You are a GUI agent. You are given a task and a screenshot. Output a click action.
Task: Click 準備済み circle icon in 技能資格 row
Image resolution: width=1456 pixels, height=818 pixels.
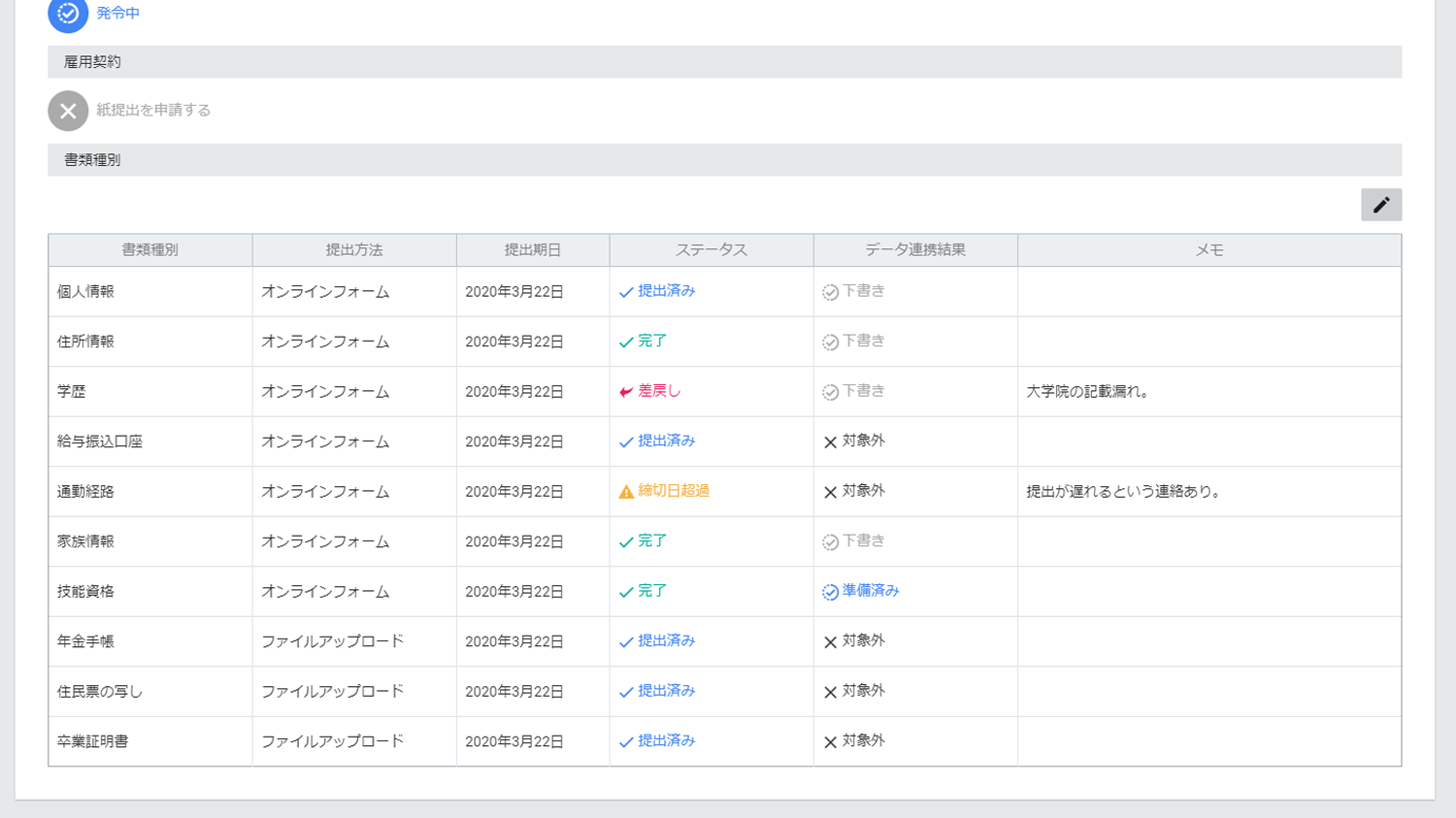(830, 592)
